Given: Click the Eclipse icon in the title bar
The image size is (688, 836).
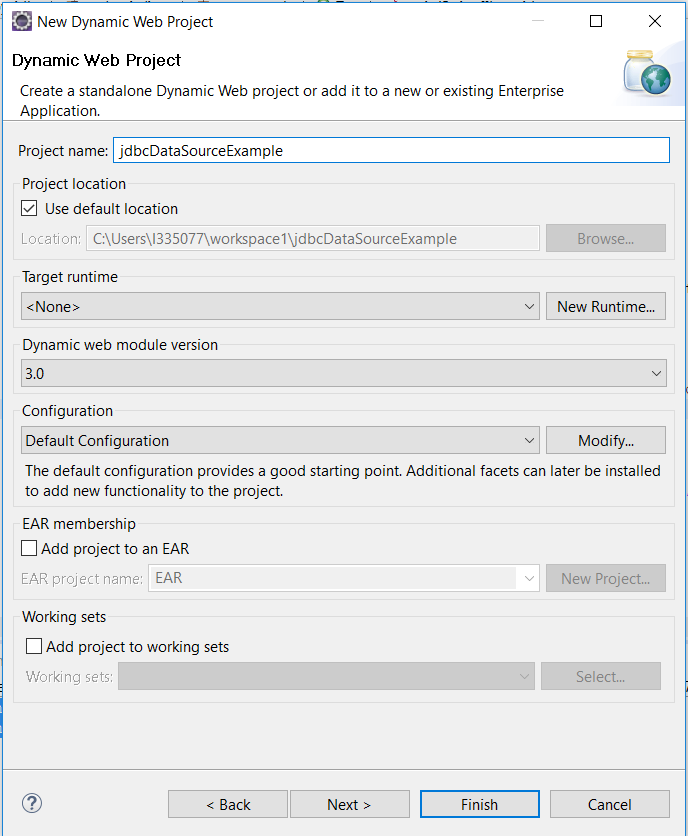Looking at the screenshot, I should click(21, 21).
